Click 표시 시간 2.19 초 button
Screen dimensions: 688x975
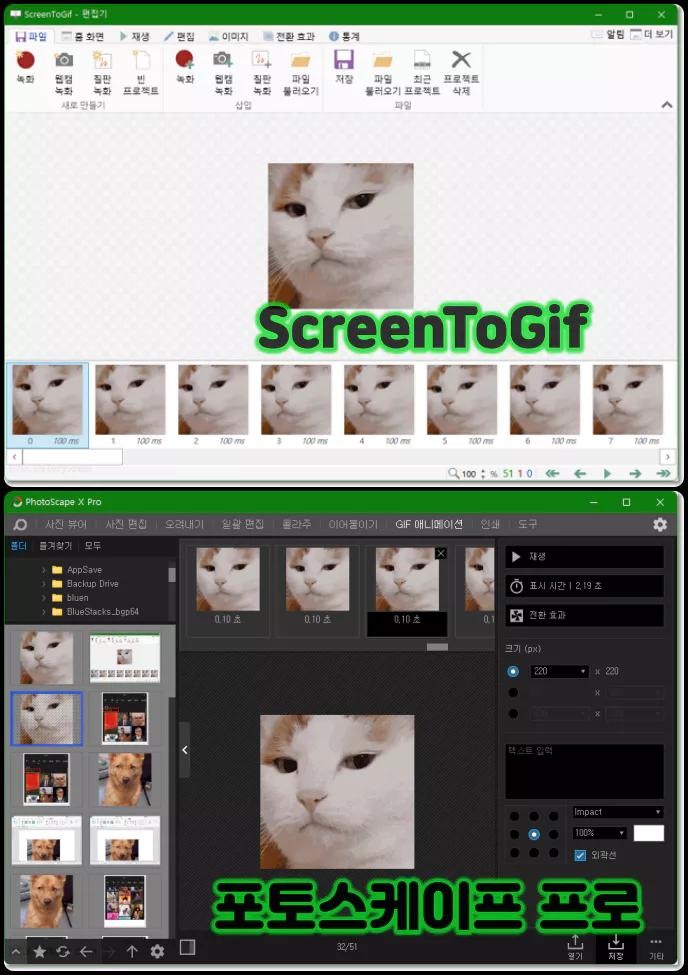point(585,586)
